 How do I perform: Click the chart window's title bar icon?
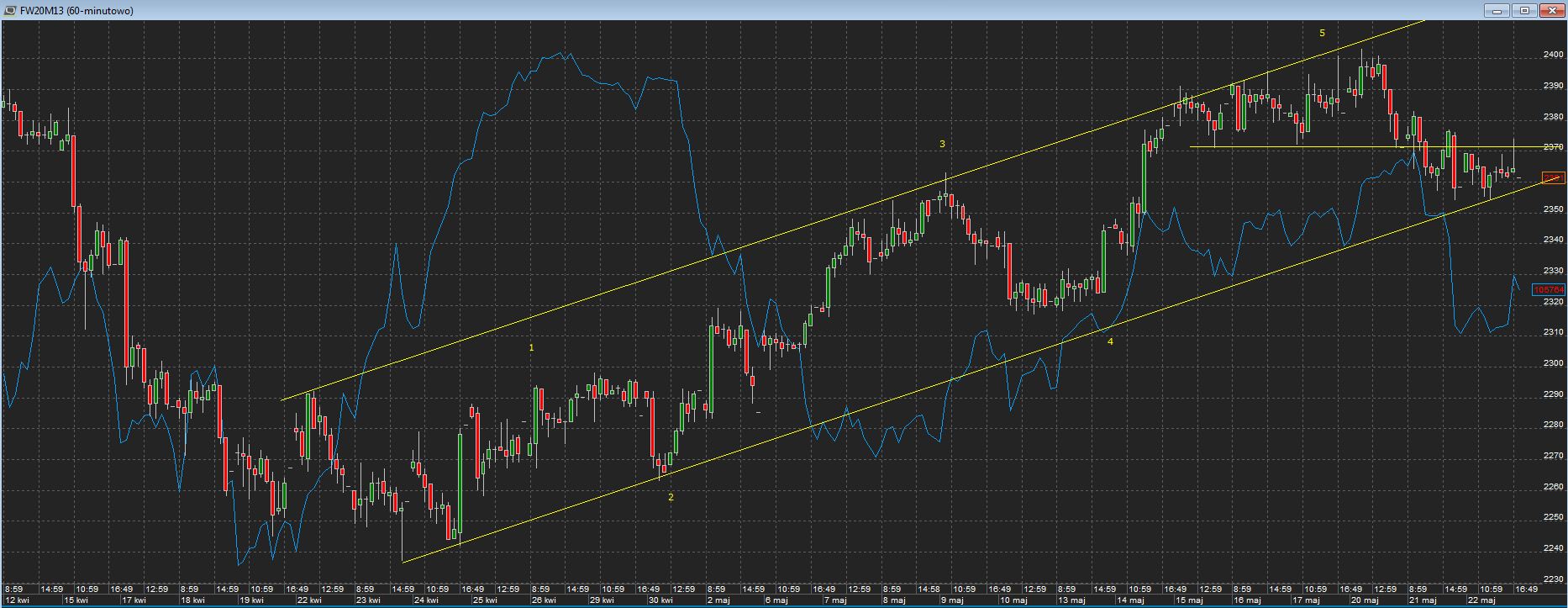(9, 10)
